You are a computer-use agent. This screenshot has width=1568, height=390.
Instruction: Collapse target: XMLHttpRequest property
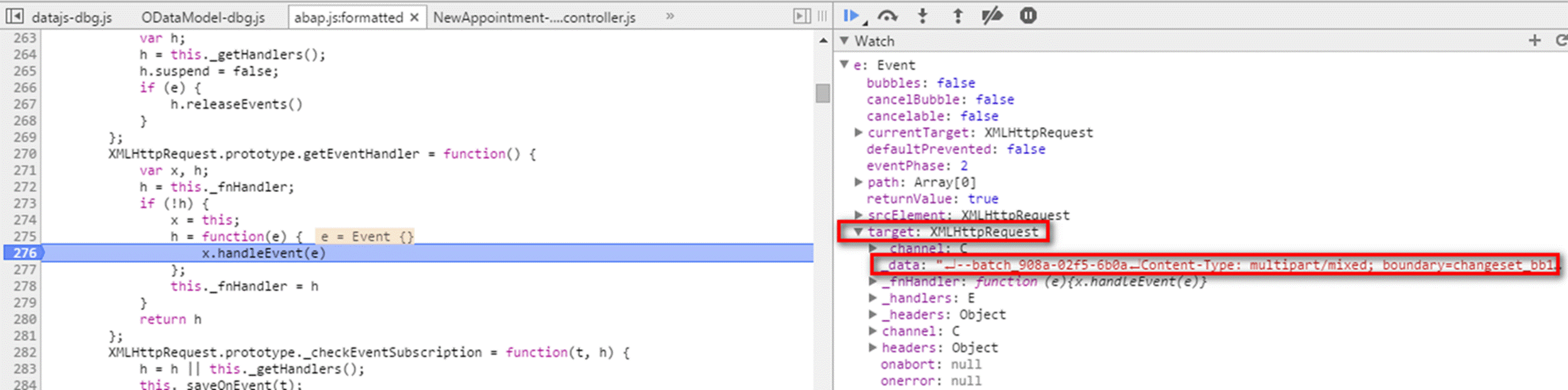click(858, 231)
